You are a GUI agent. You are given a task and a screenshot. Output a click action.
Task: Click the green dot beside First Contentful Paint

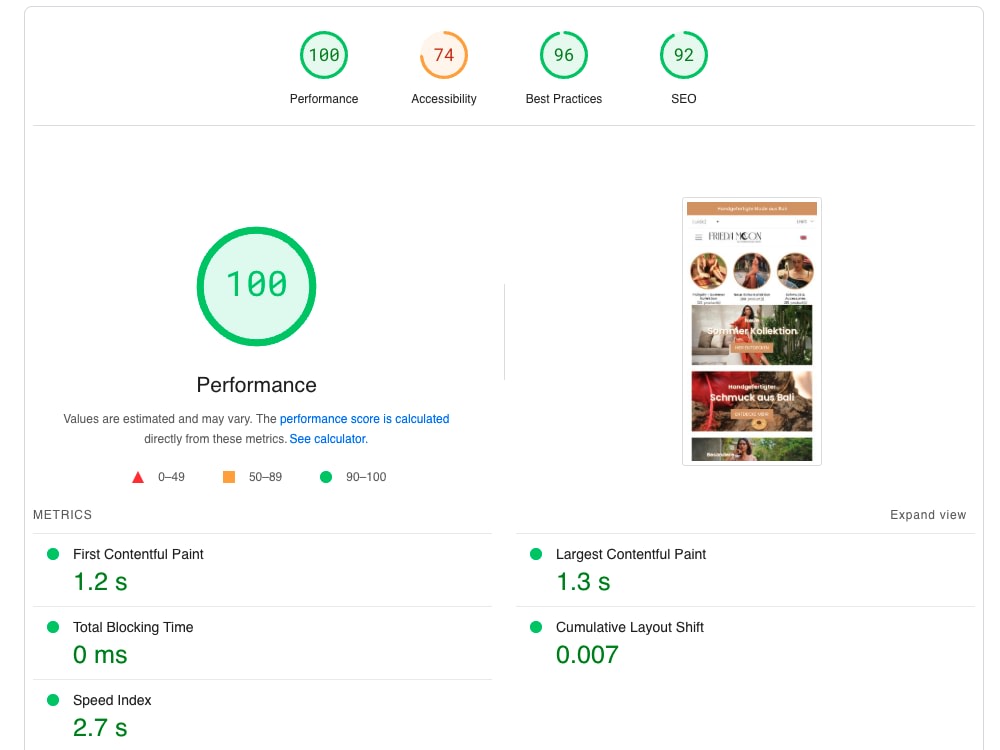pyautogui.click(x=53, y=554)
